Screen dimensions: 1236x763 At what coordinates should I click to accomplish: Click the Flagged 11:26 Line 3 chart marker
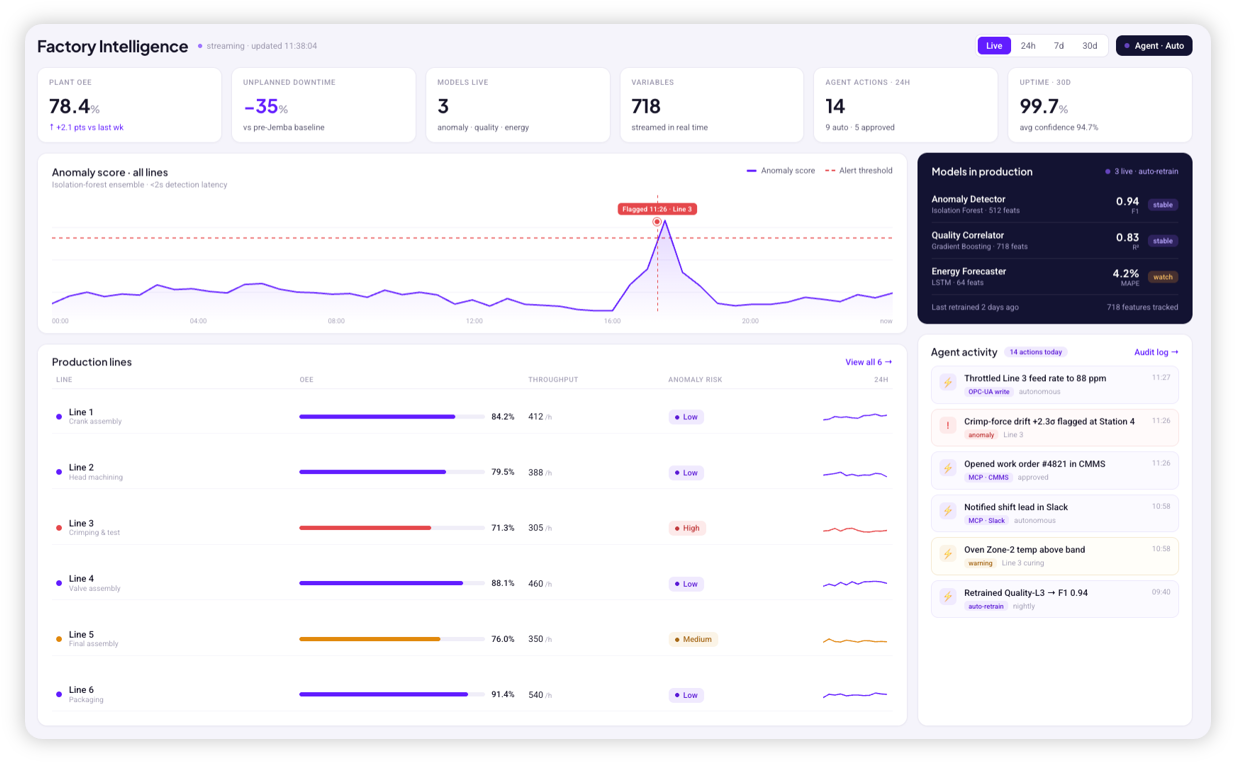coord(657,209)
